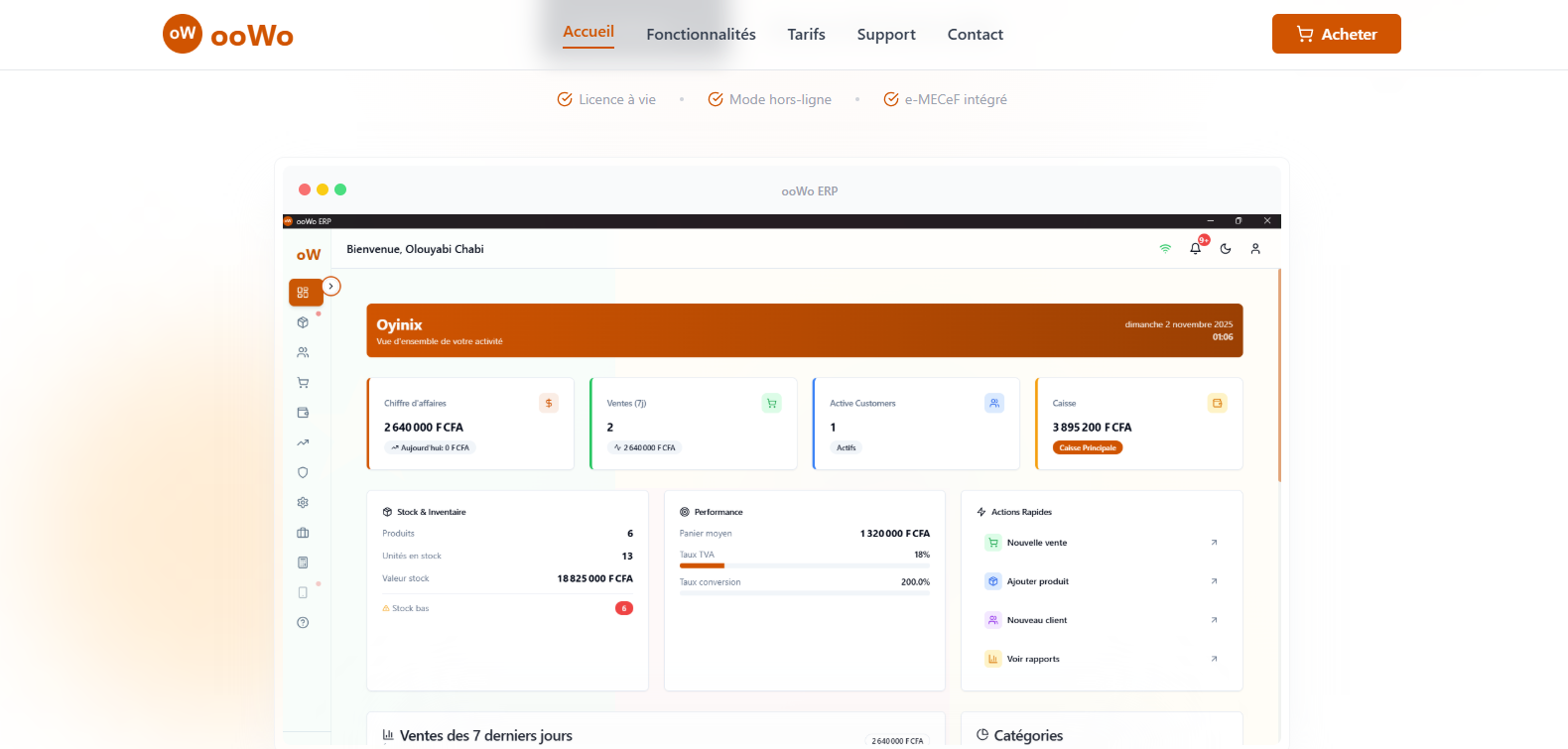This screenshot has height=749, width=1568.
Task: Click the Mode hors-ligne feature label
Action: 780,99
